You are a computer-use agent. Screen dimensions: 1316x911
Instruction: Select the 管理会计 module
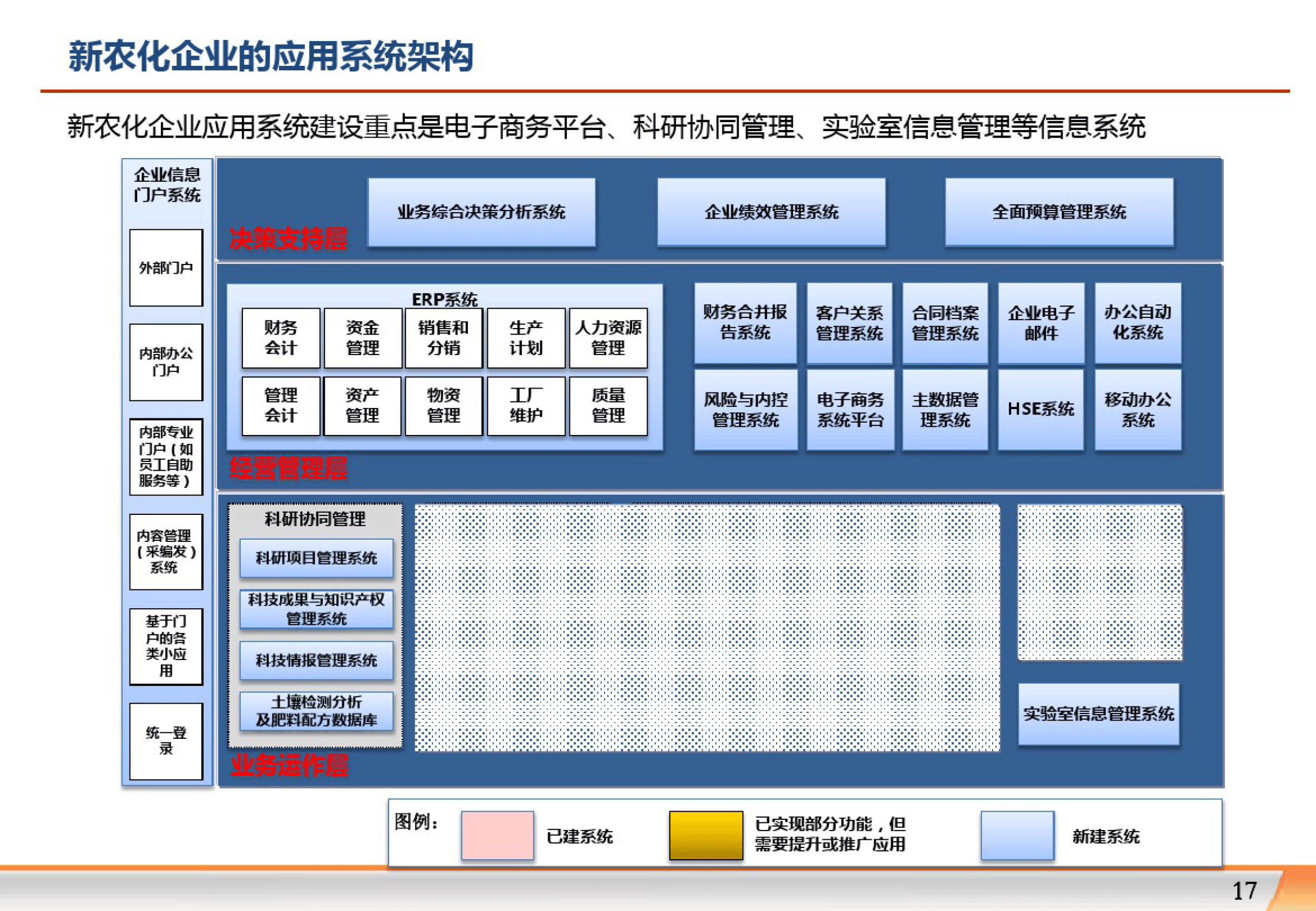click(280, 406)
